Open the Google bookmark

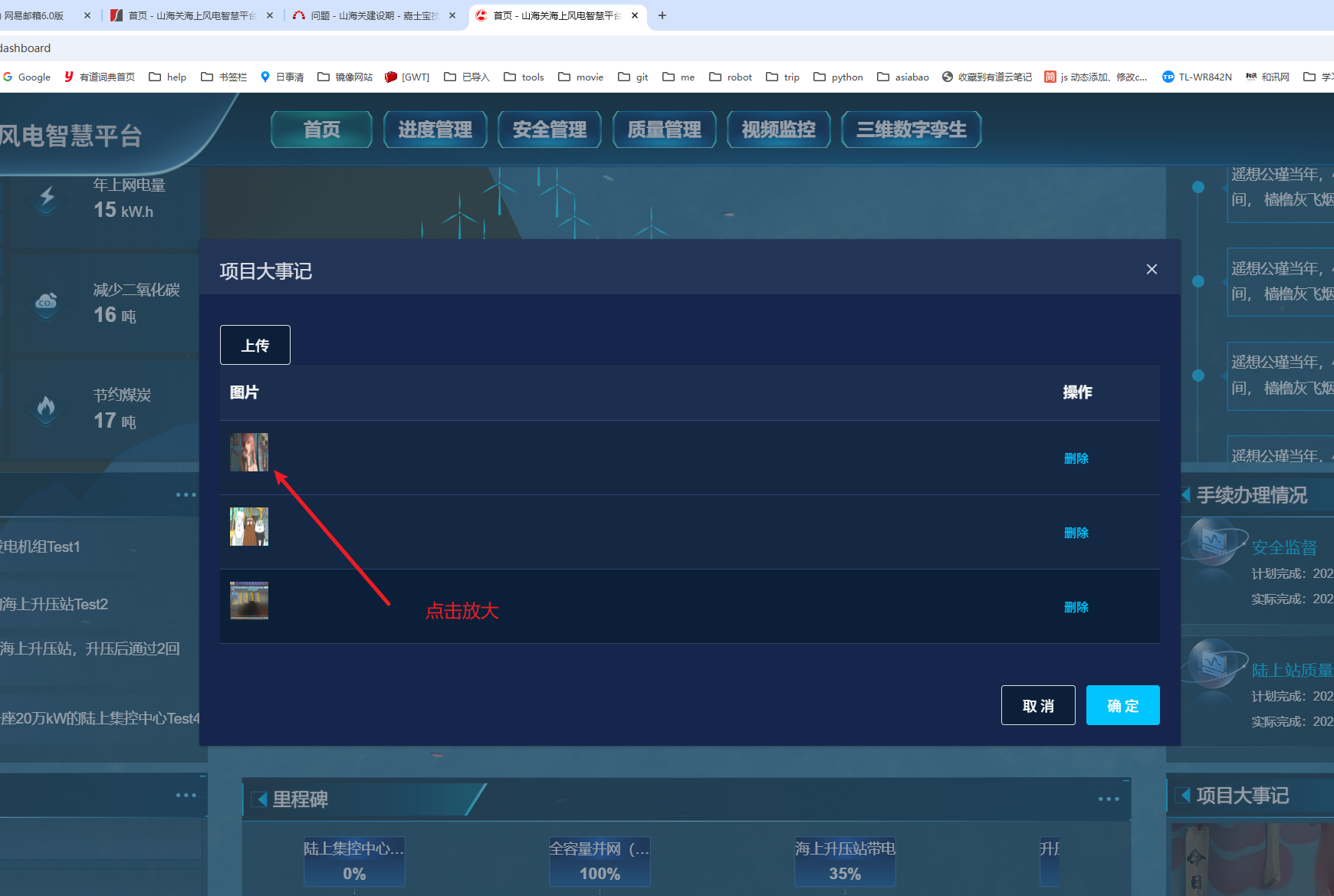27,77
